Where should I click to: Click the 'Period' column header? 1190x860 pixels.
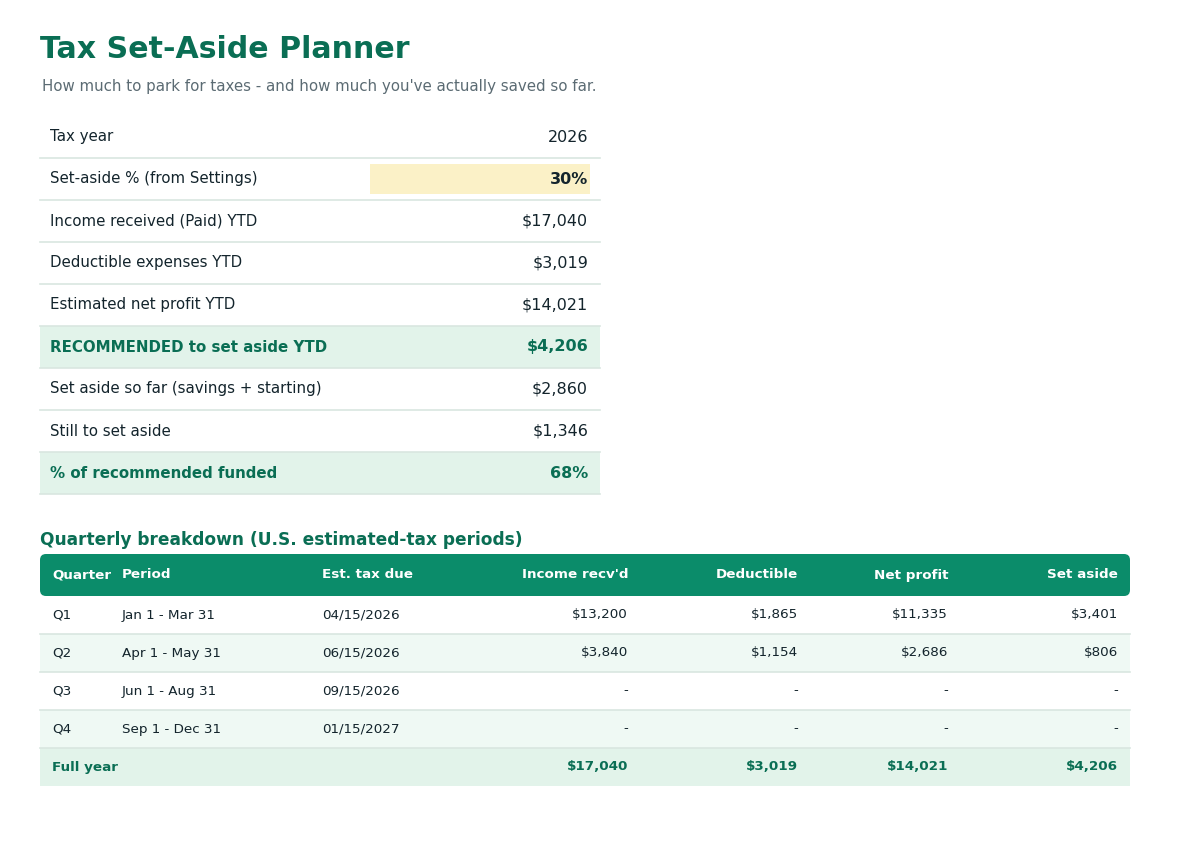click(x=146, y=574)
